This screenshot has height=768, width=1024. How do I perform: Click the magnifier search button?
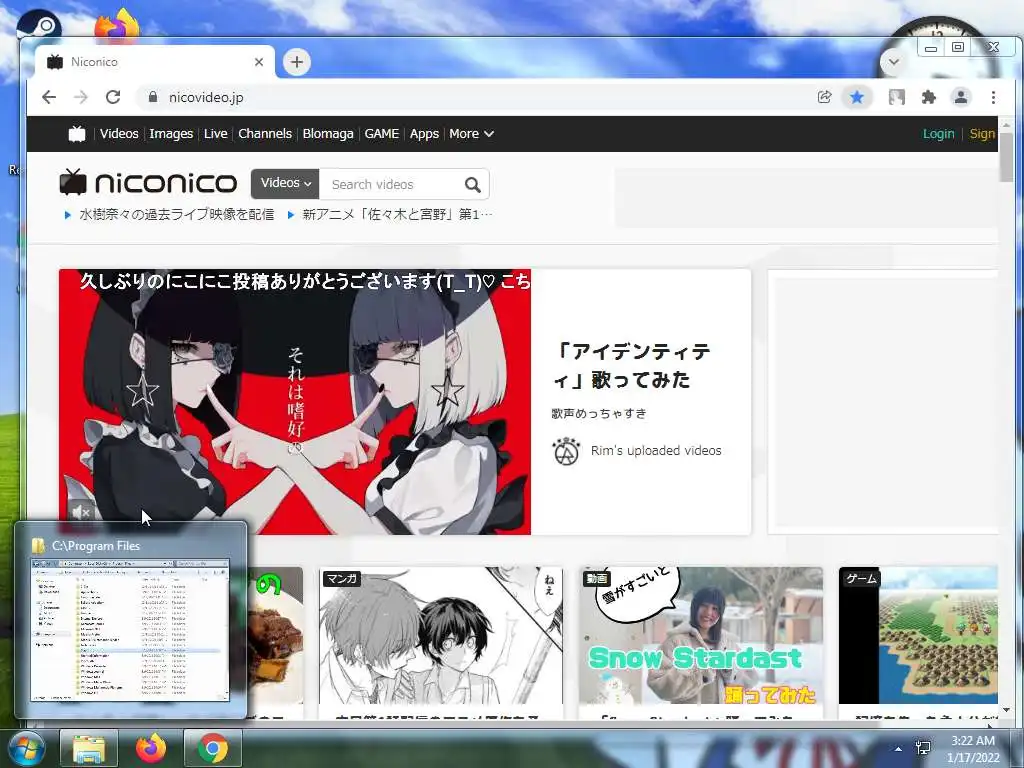click(473, 185)
